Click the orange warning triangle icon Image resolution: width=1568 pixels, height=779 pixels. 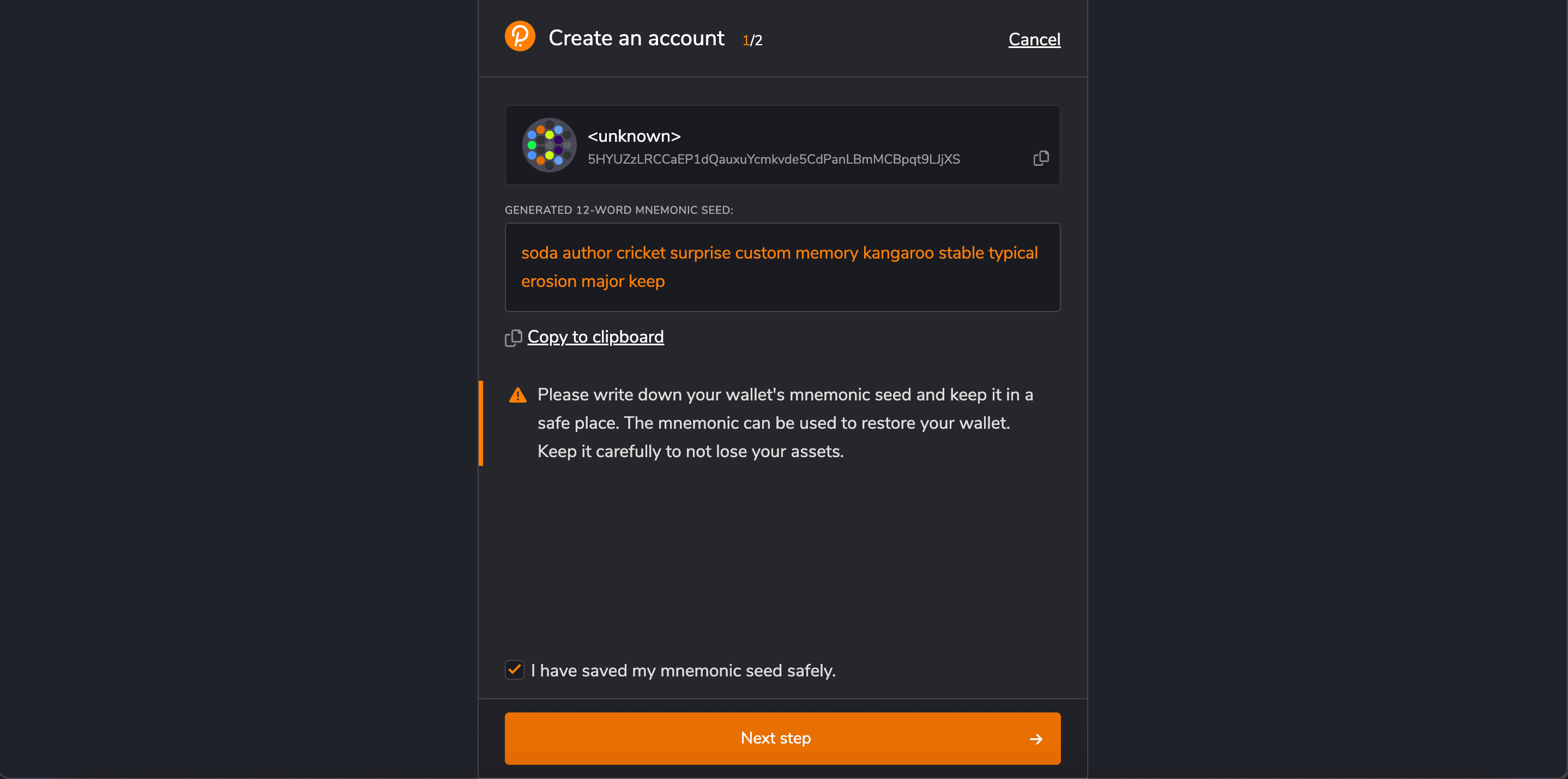(517, 396)
